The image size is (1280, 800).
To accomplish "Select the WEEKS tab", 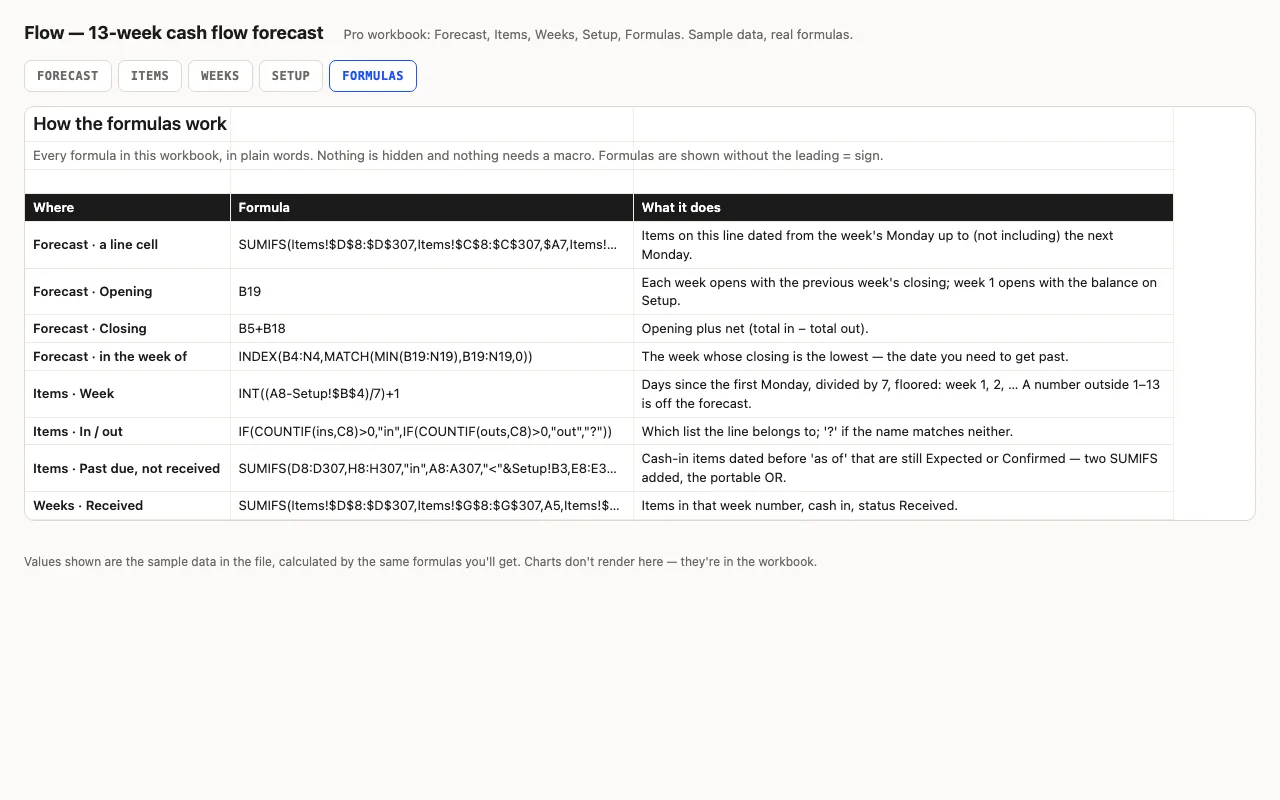I will 220,76.
